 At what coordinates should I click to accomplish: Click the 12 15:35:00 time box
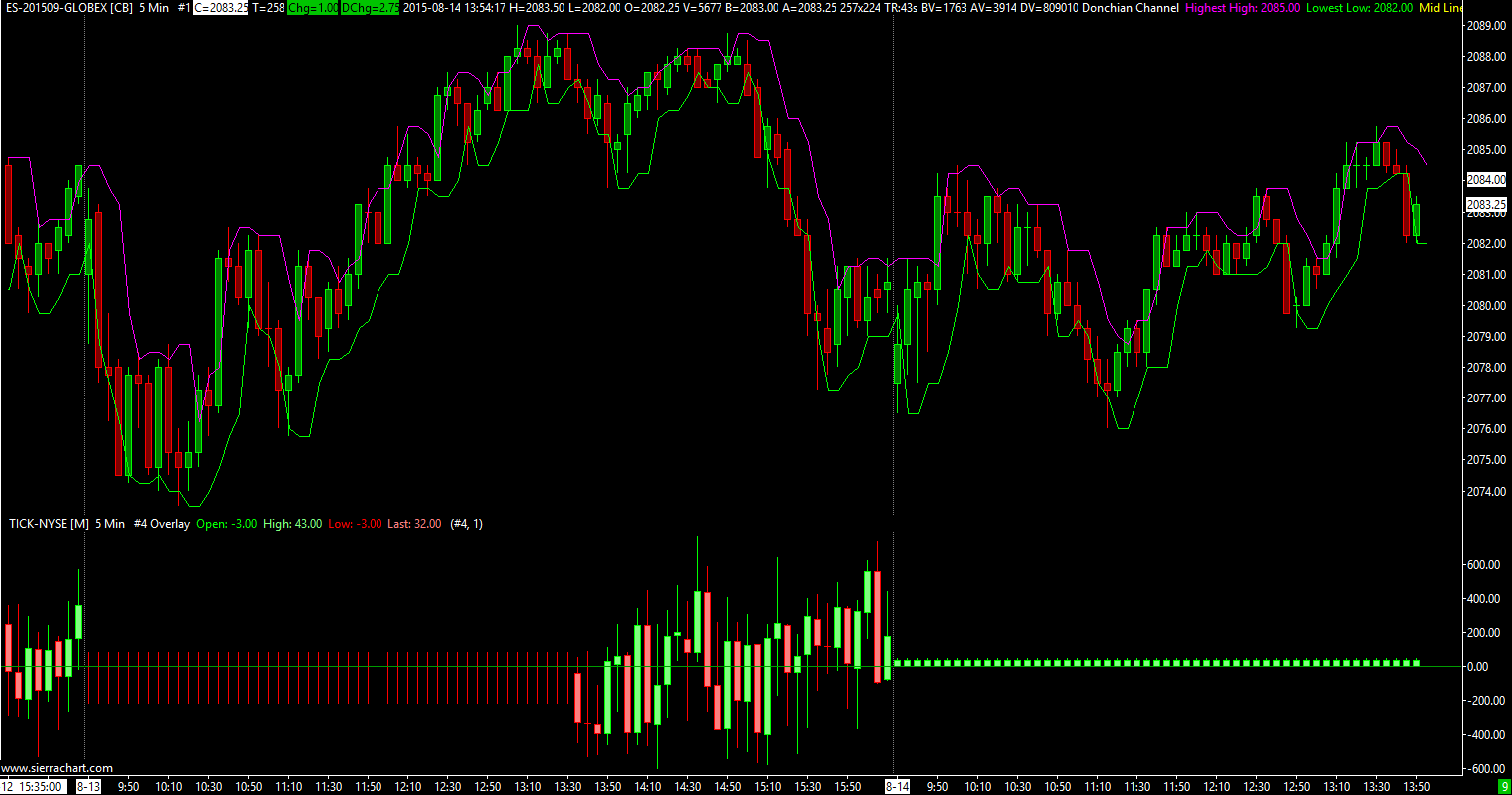pos(34,786)
